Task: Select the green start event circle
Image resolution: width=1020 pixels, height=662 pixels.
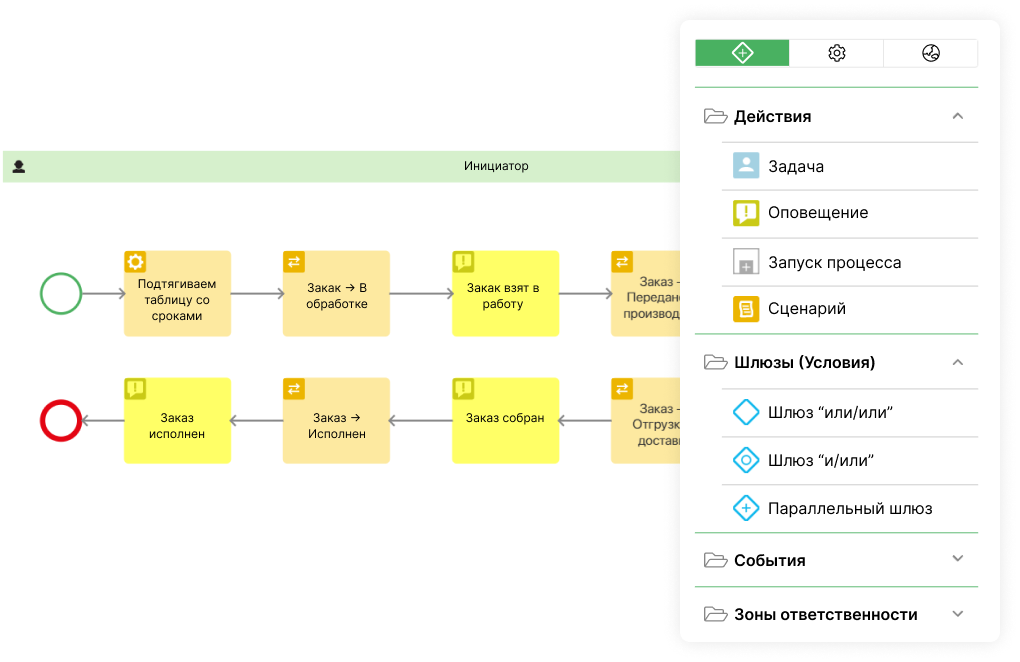Action: coord(61,293)
